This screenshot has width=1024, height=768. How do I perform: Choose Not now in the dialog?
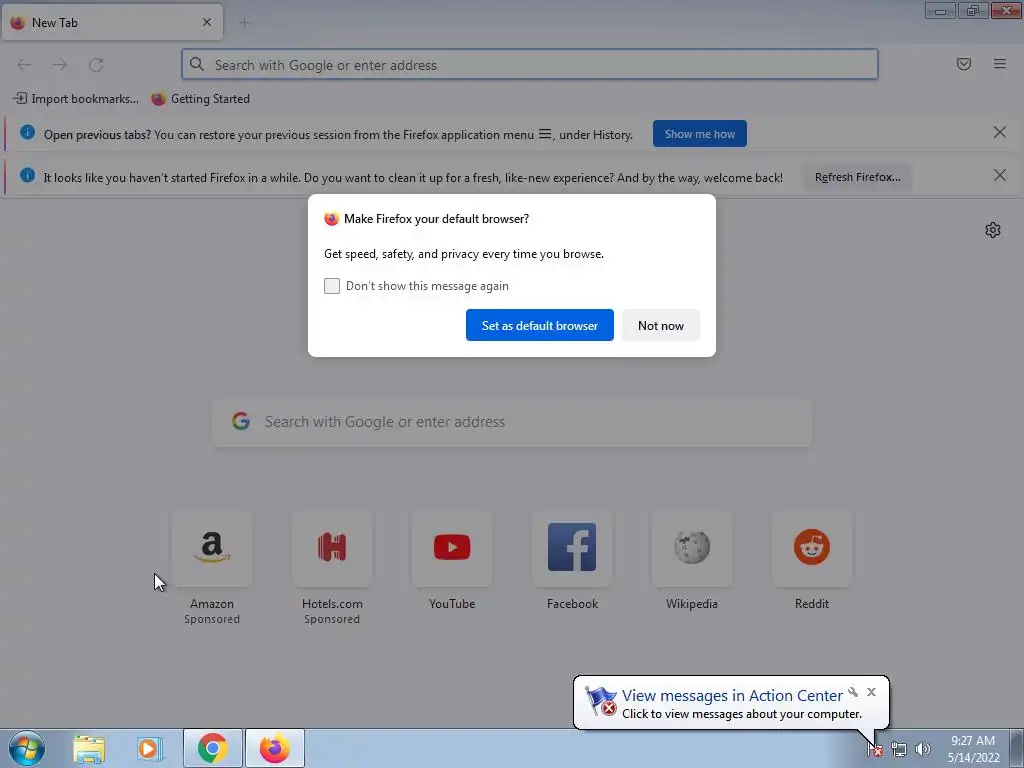pyautogui.click(x=660, y=325)
